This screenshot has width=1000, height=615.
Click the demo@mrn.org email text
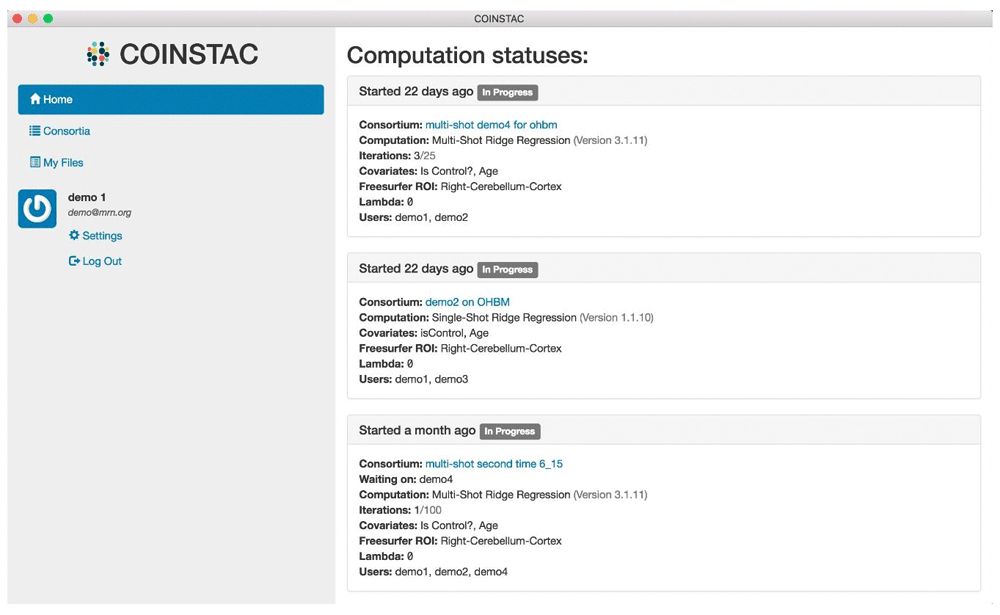99,212
